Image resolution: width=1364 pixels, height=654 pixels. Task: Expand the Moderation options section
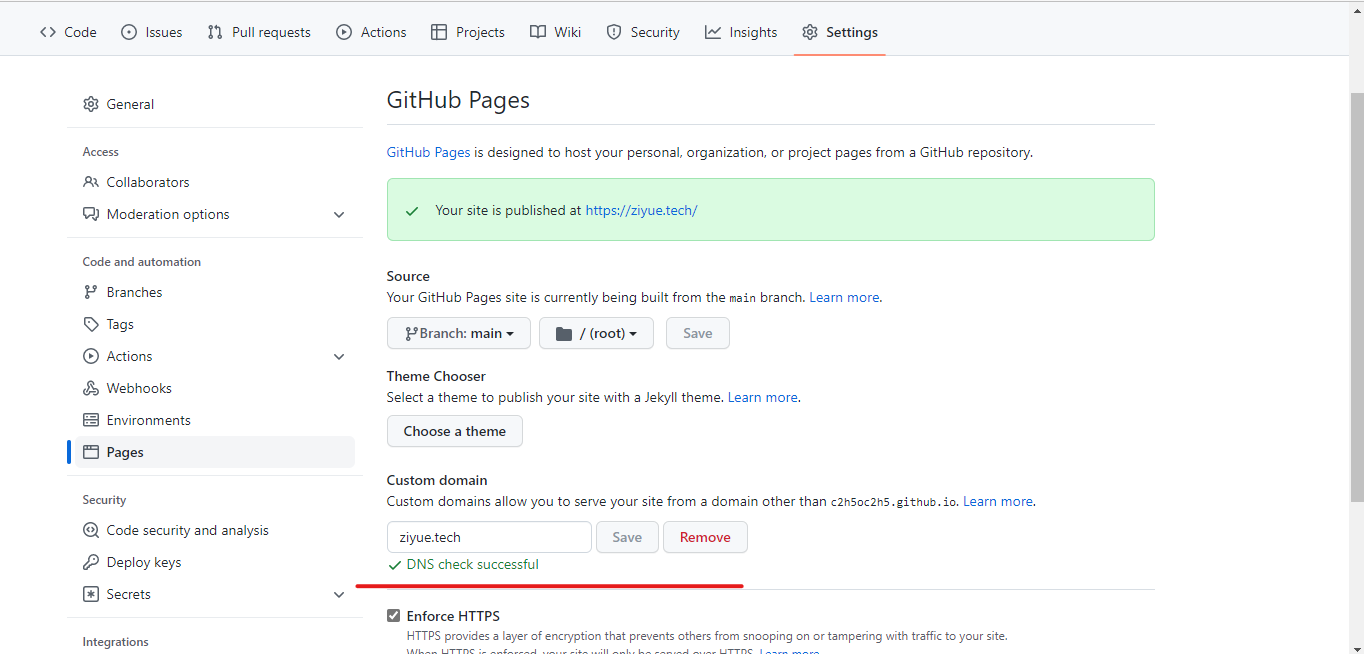point(339,214)
